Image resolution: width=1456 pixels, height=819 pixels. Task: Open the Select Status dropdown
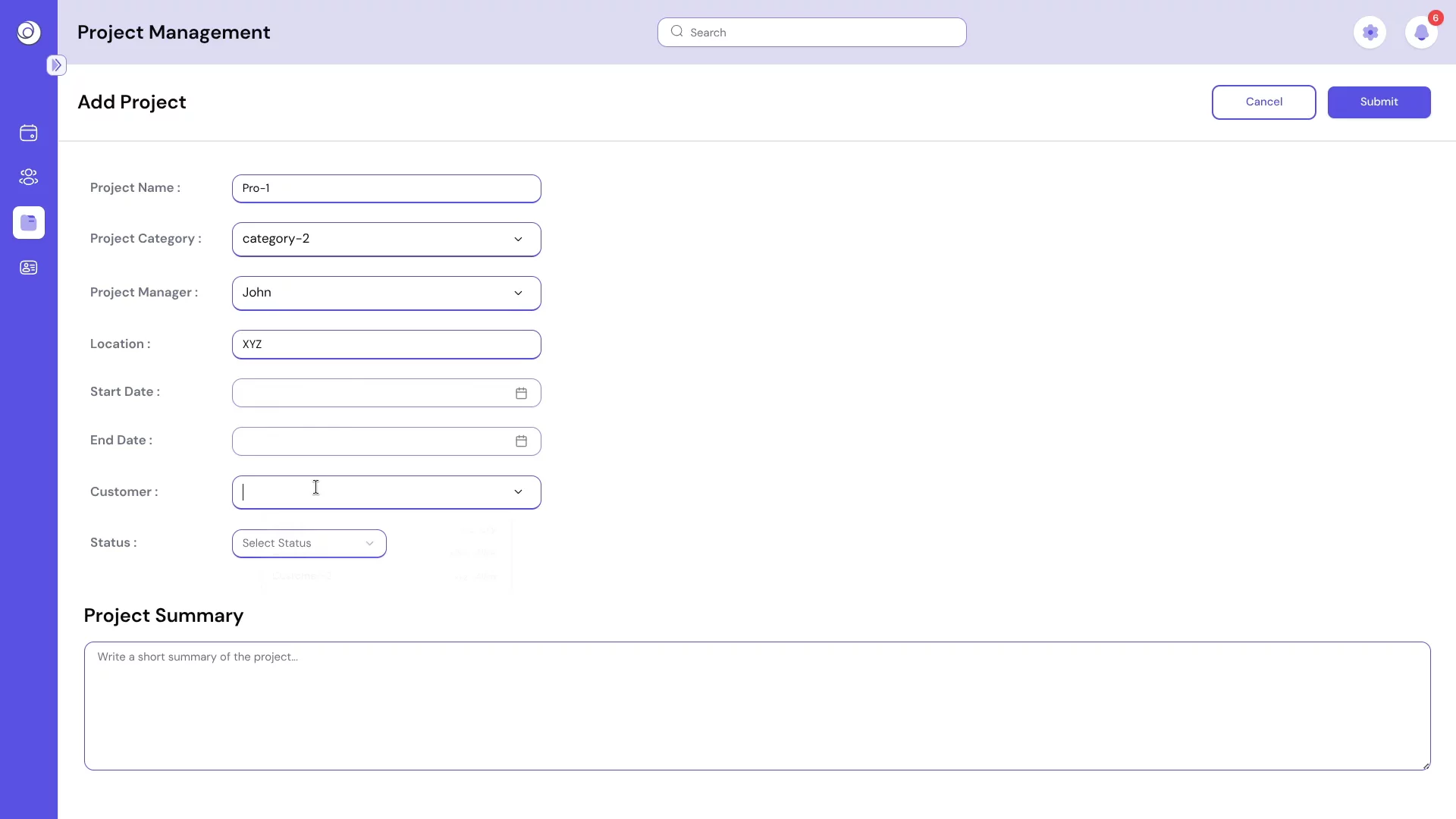coord(309,544)
